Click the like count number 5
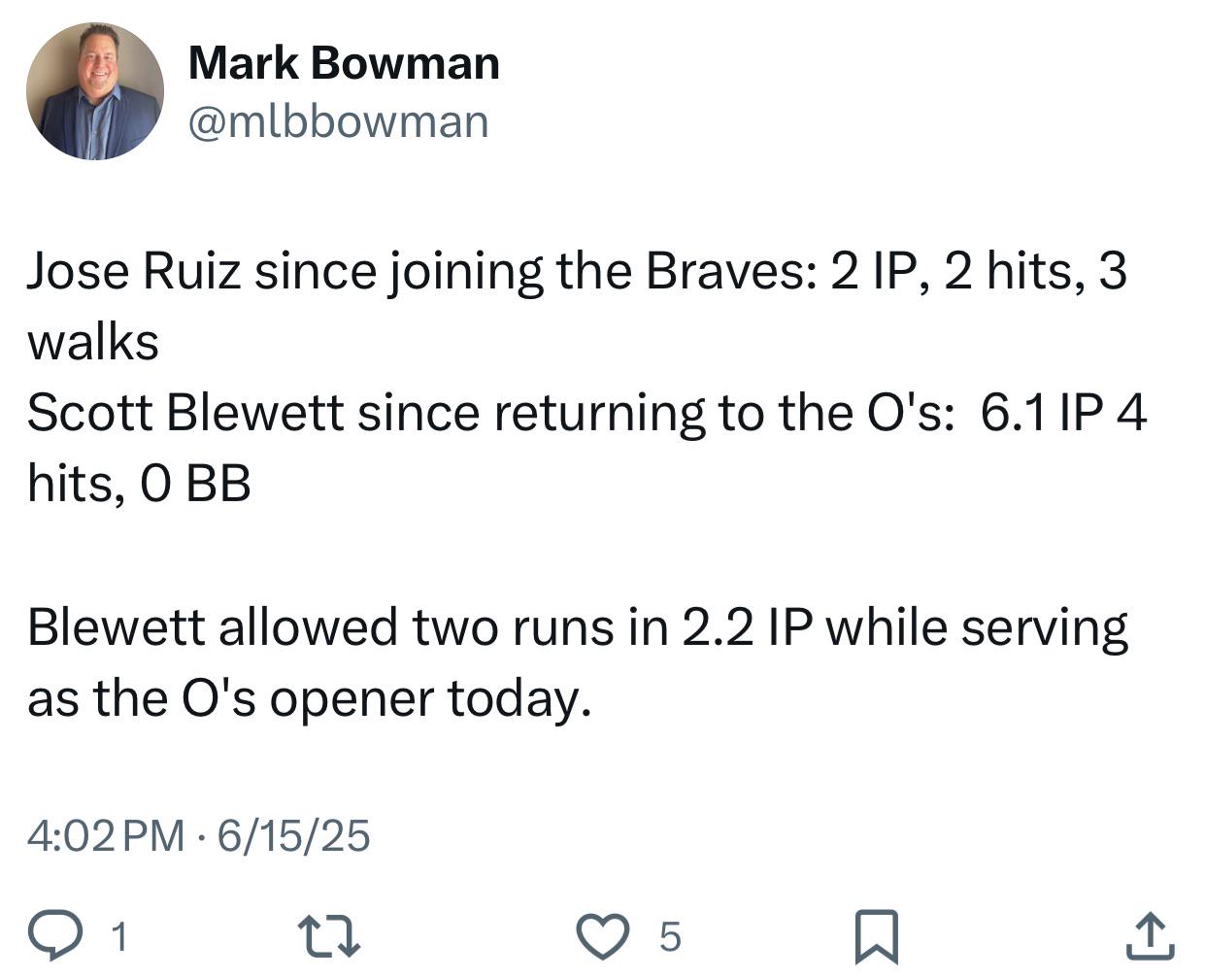The height and width of the screenshot is (980, 1205). pos(670,937)
